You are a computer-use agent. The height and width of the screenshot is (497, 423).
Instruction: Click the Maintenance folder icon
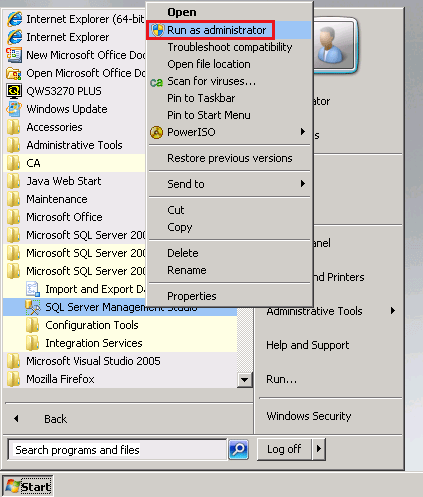pos(13,199)
